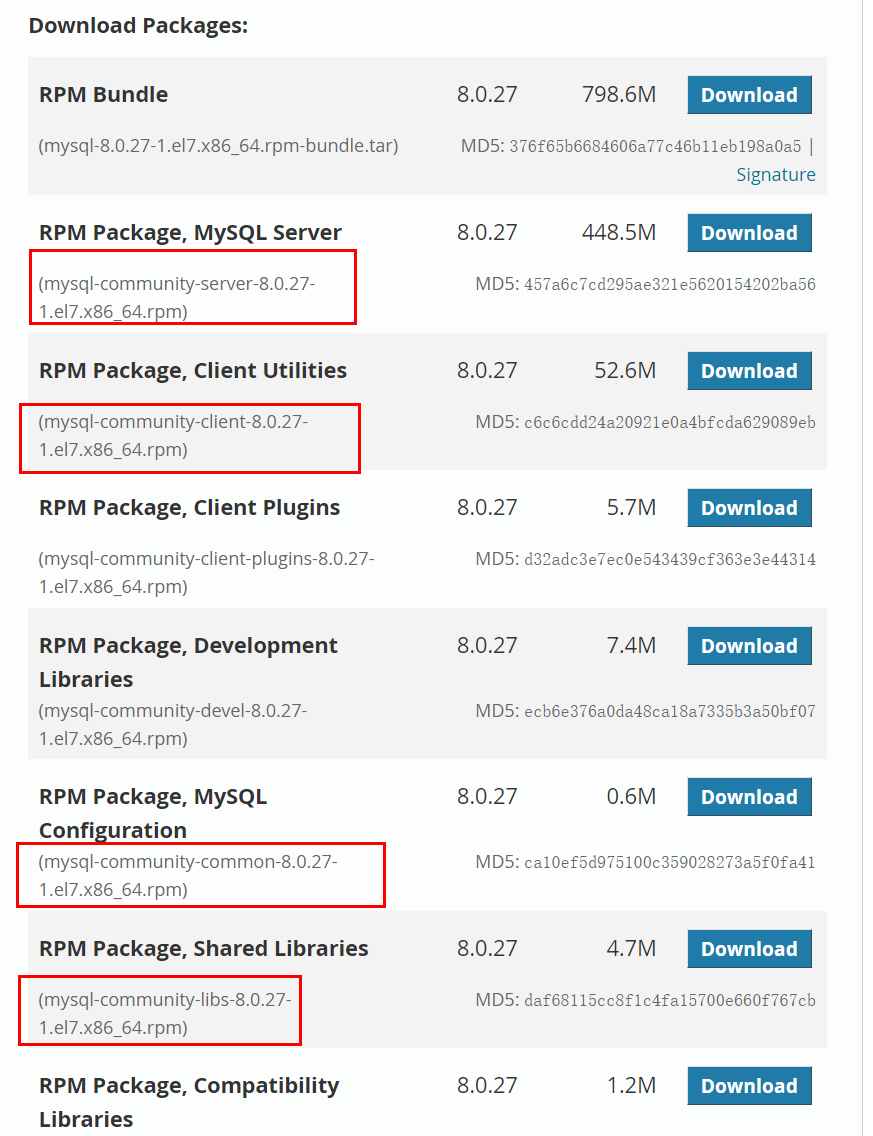Click the 448.5M size of MySQL Server
This screenshot has height=1136, width=873.
pos(619,233)
